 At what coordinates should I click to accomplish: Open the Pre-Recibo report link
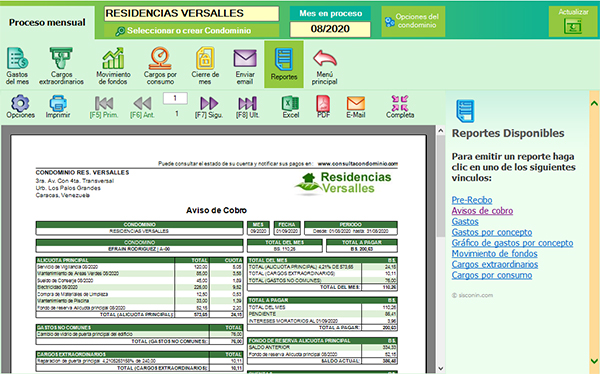[472, 200]
